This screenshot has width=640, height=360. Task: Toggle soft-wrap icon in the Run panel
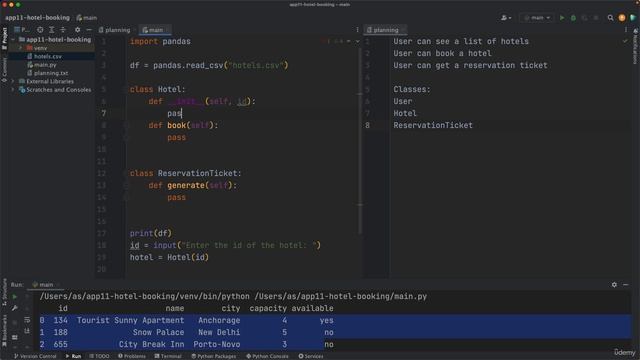coord(27,320)
